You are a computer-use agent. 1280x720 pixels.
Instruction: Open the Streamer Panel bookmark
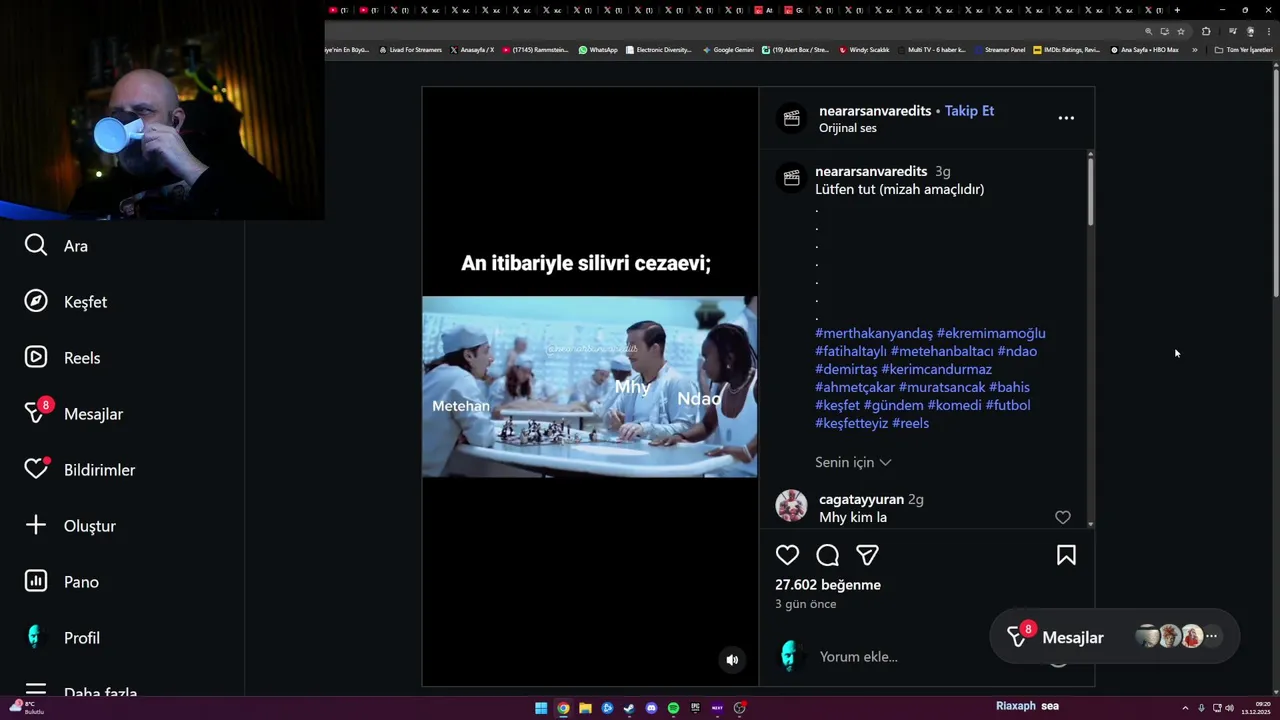coord(1000,49)
